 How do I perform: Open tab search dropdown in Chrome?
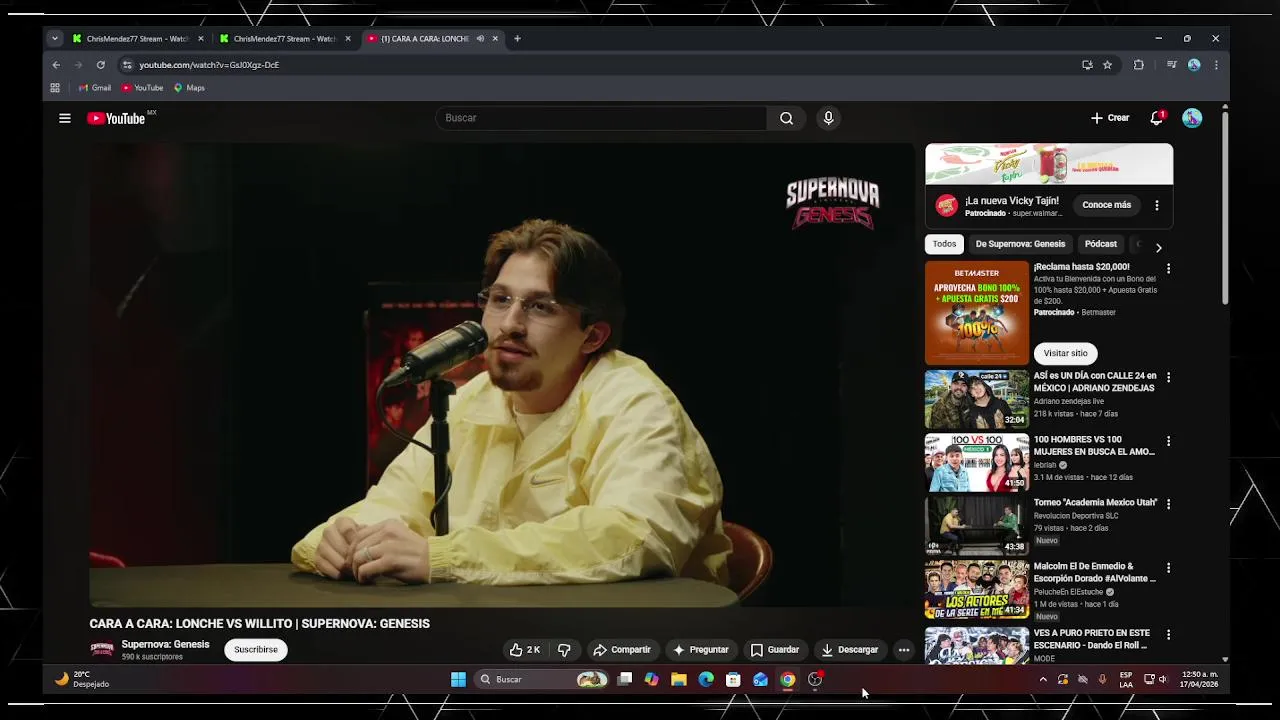tap(55, 39)
